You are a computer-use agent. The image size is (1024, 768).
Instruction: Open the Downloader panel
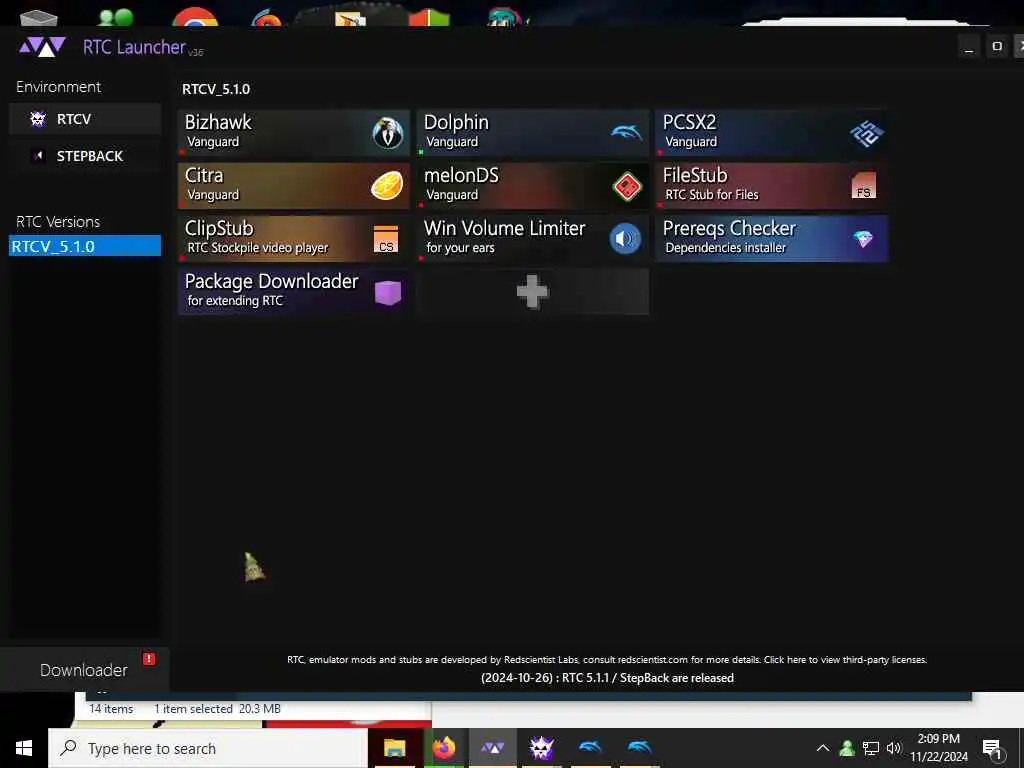84,670
